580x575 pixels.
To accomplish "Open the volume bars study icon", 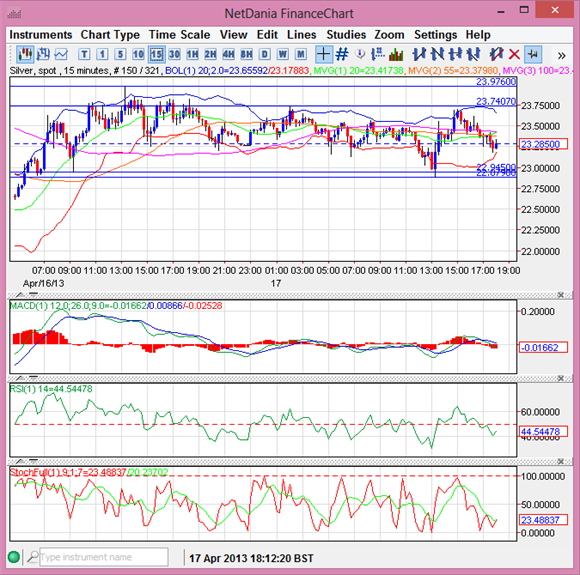I will click(x=396, y=55).
